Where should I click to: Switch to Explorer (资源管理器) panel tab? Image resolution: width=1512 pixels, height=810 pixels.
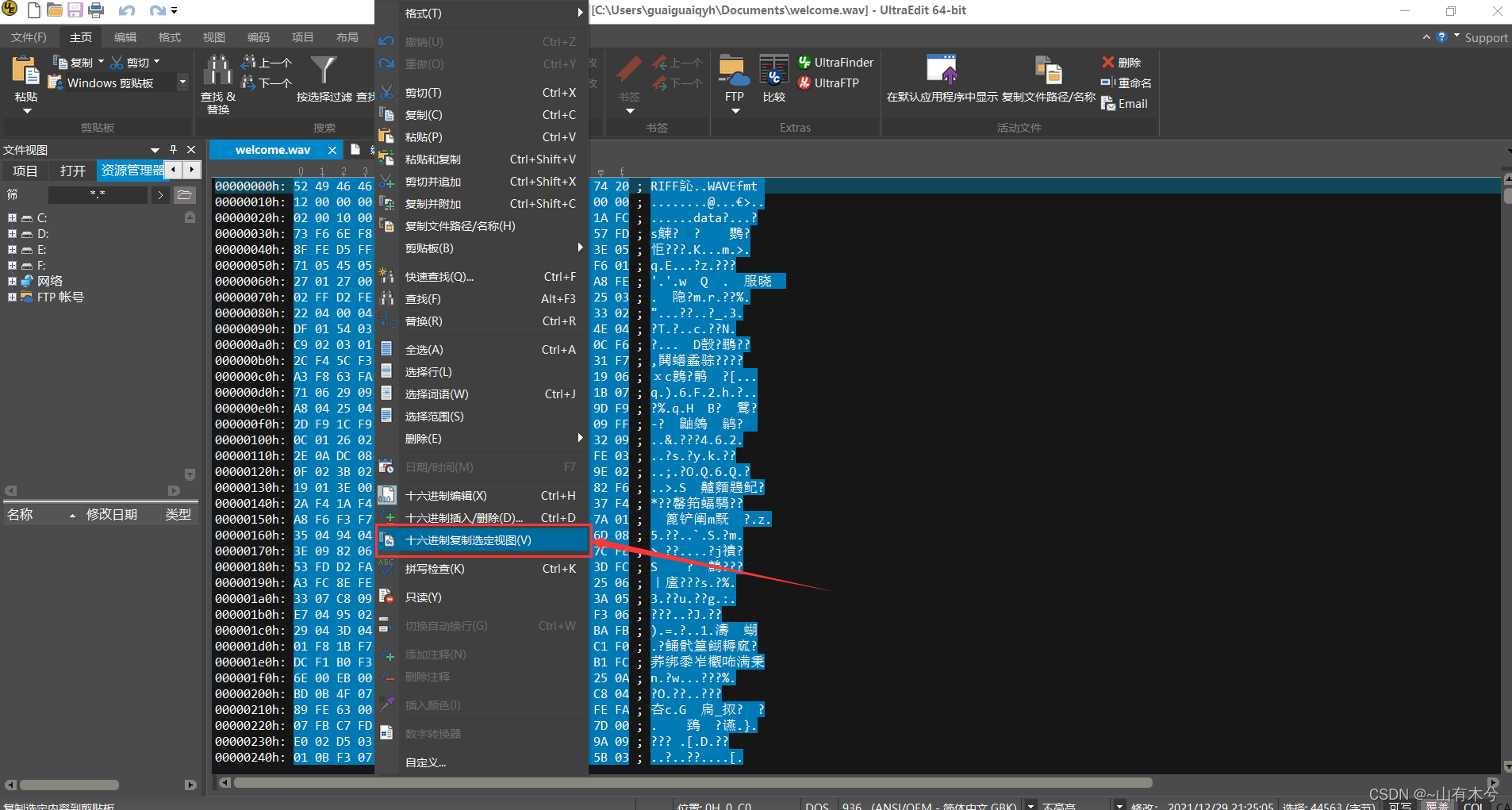132,171
